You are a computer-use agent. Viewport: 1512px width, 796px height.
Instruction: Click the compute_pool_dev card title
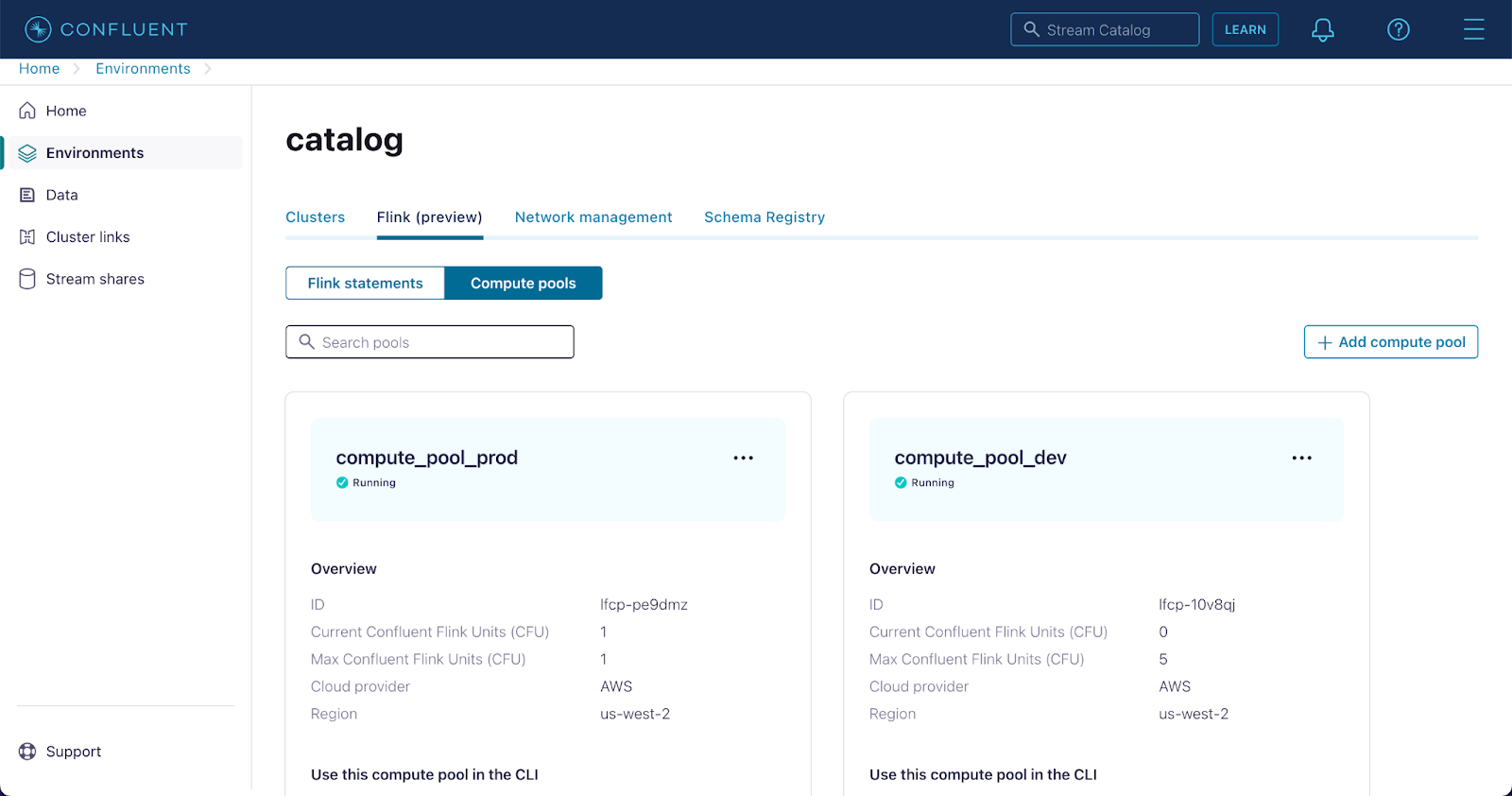point(981,458)
